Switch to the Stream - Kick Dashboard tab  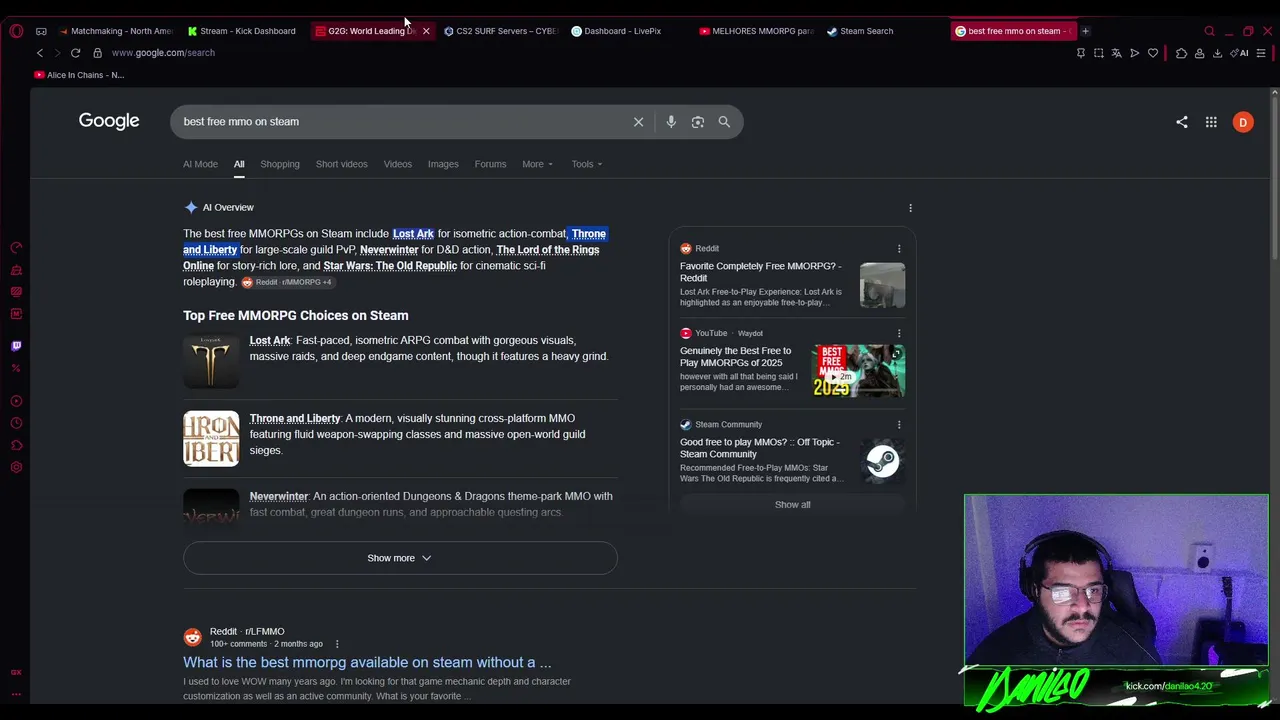pos(241,31)
